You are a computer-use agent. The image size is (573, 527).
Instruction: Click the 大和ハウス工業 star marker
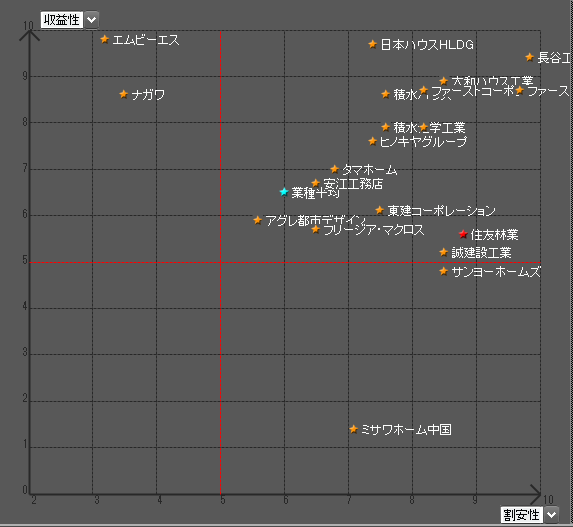[444, 81]
